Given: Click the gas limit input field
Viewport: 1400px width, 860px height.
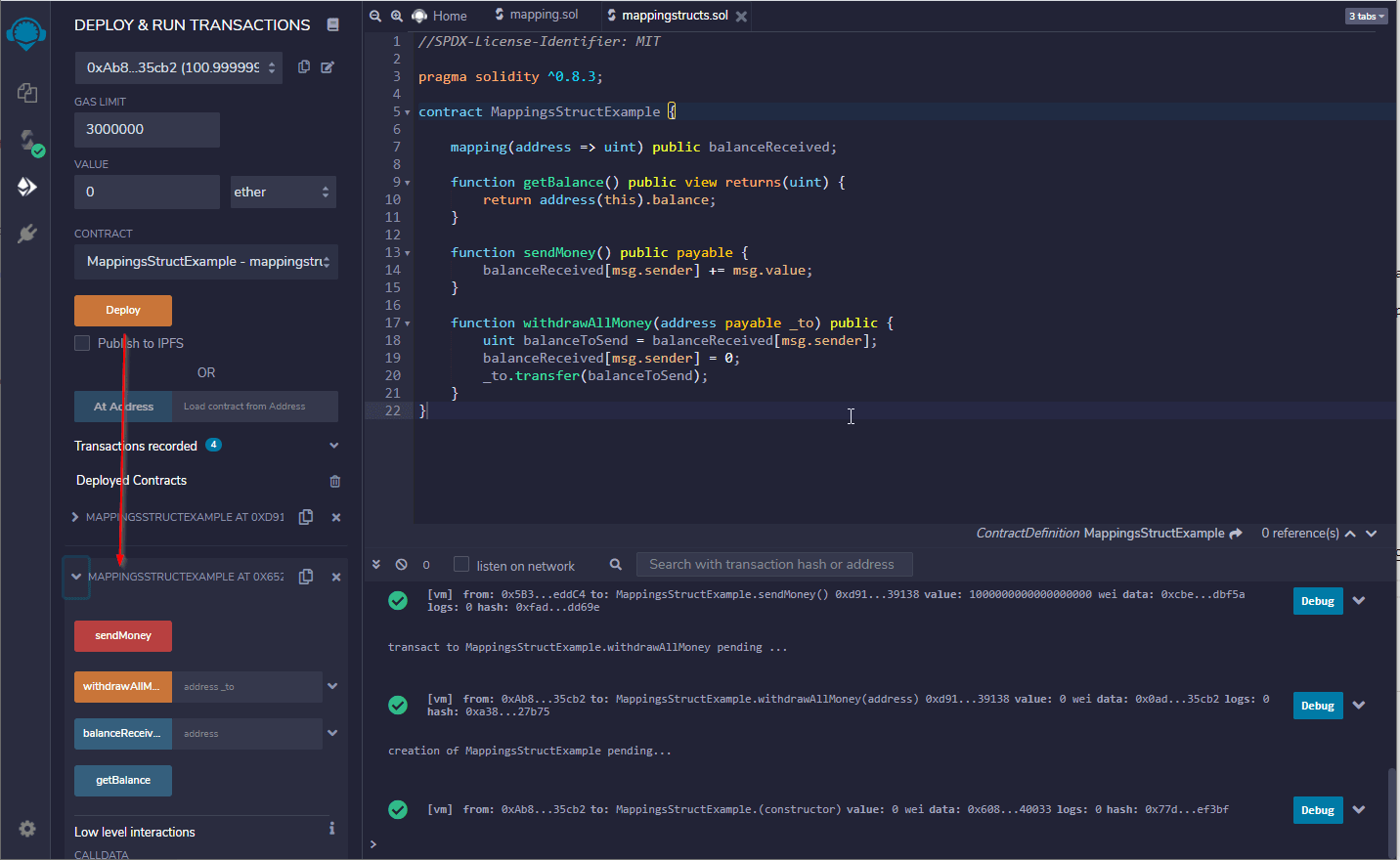Looking at the screenshot, I should point(147,129).
